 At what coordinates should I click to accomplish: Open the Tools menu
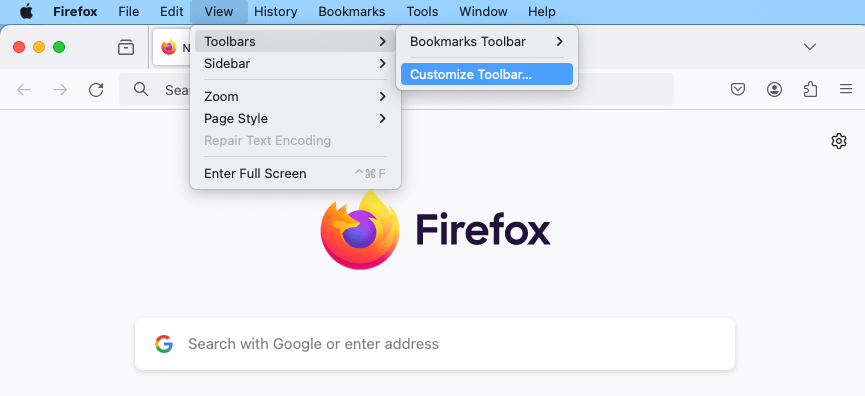(x=422, y=12)
